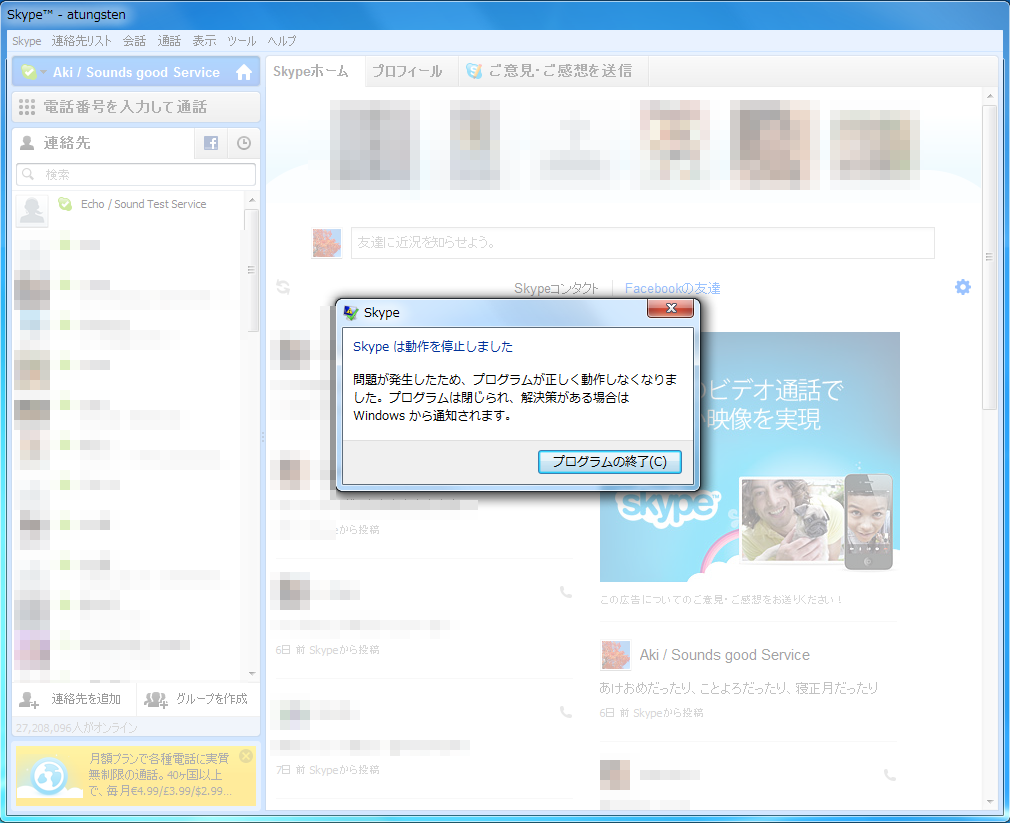Click the mood message input field

(642, 243)
